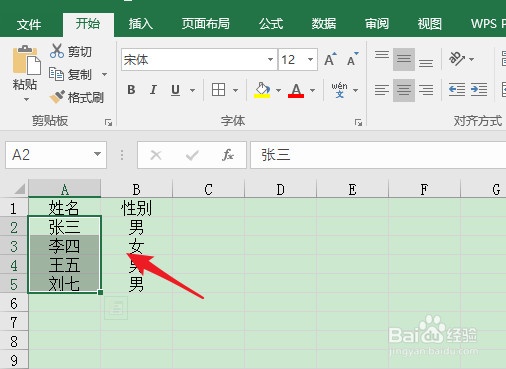Expand font color dropdown arrow
Viewport: 506px width, 369px height.
tap(312, 90)
